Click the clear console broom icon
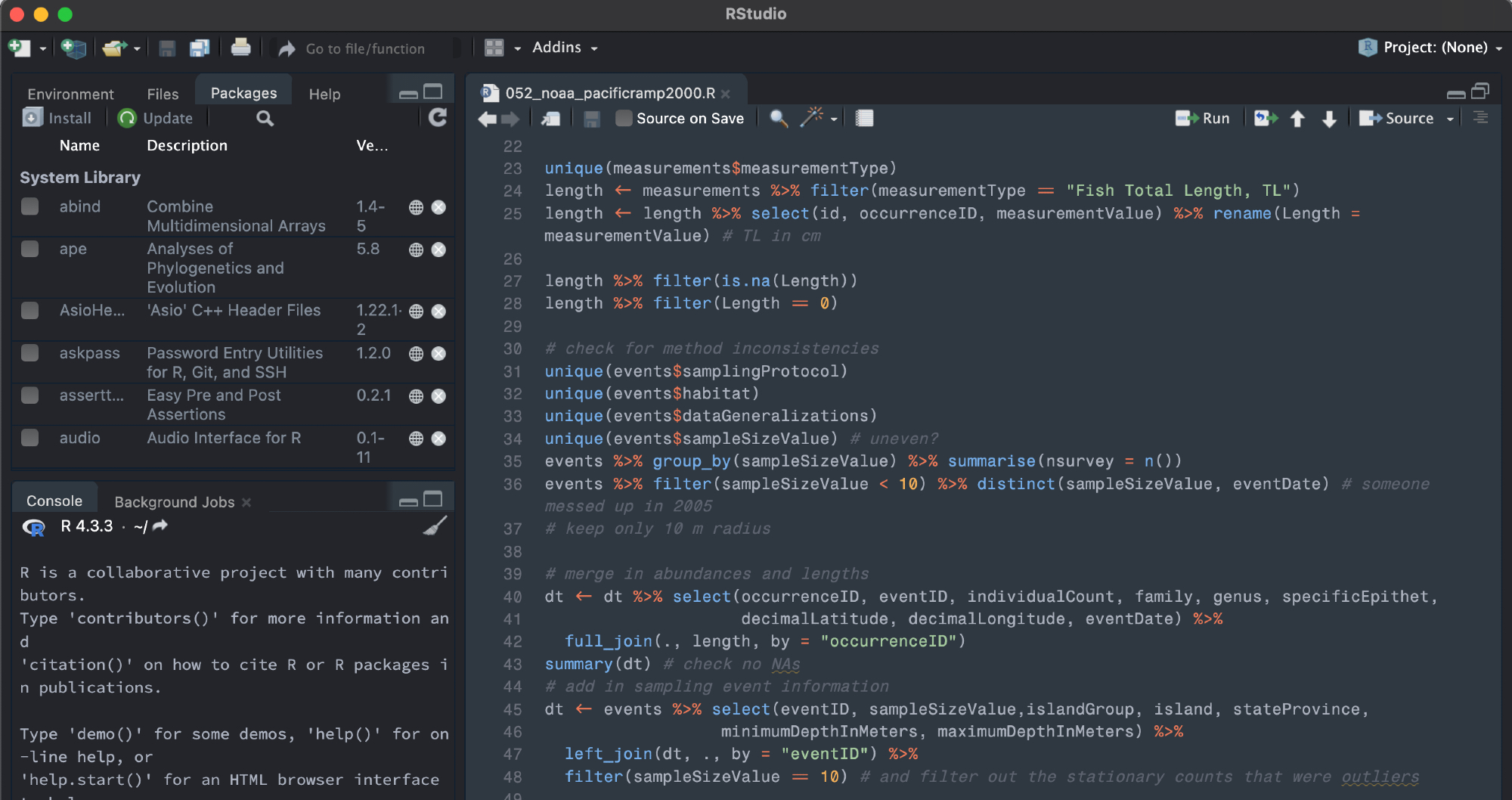 (435, 526)
